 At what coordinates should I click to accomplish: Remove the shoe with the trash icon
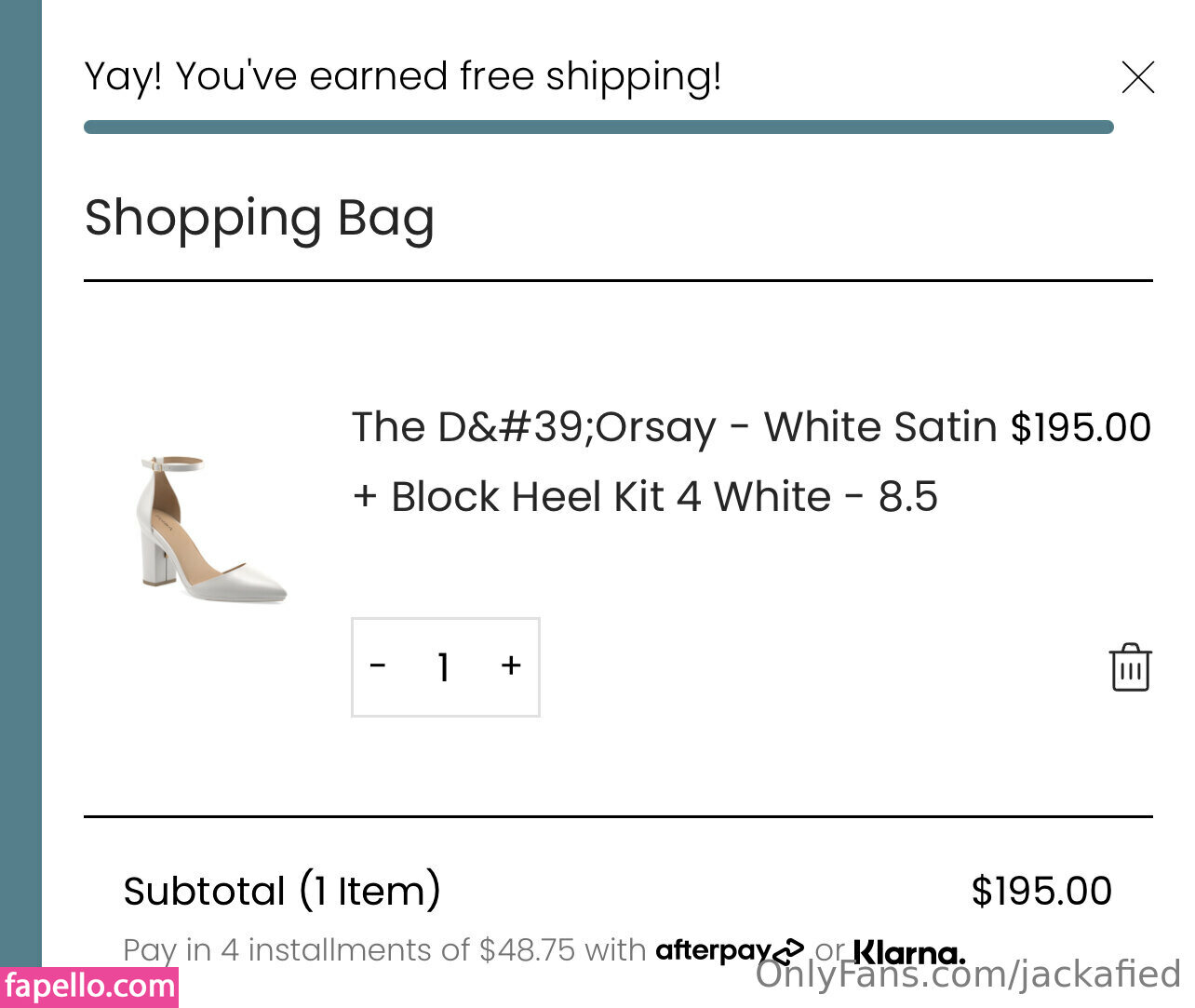point(1130,667)
